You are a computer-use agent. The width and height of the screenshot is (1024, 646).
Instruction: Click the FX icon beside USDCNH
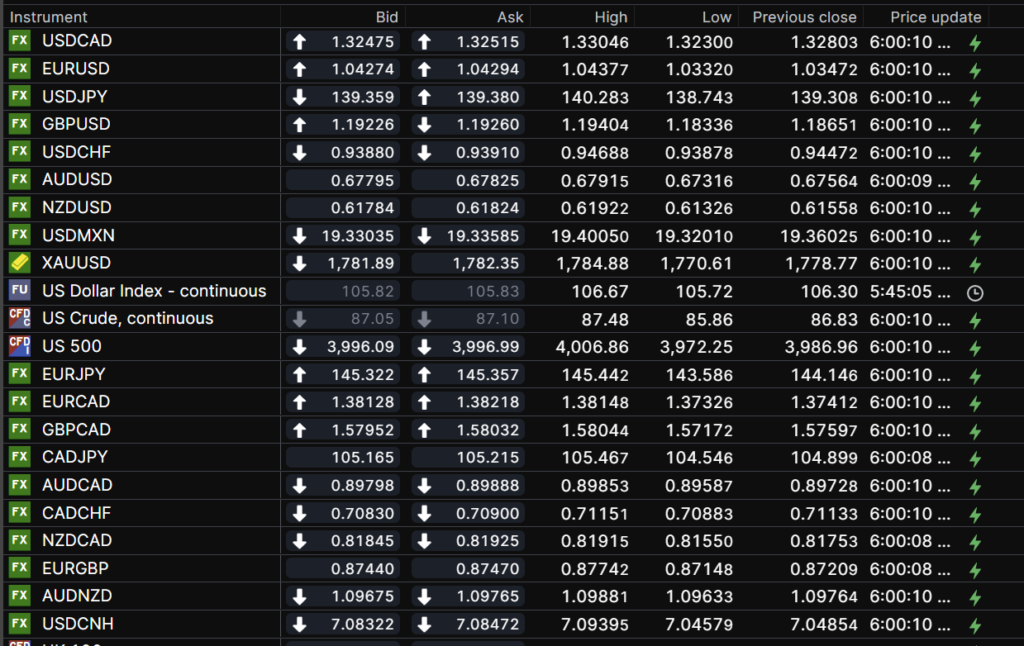[19, 623]
